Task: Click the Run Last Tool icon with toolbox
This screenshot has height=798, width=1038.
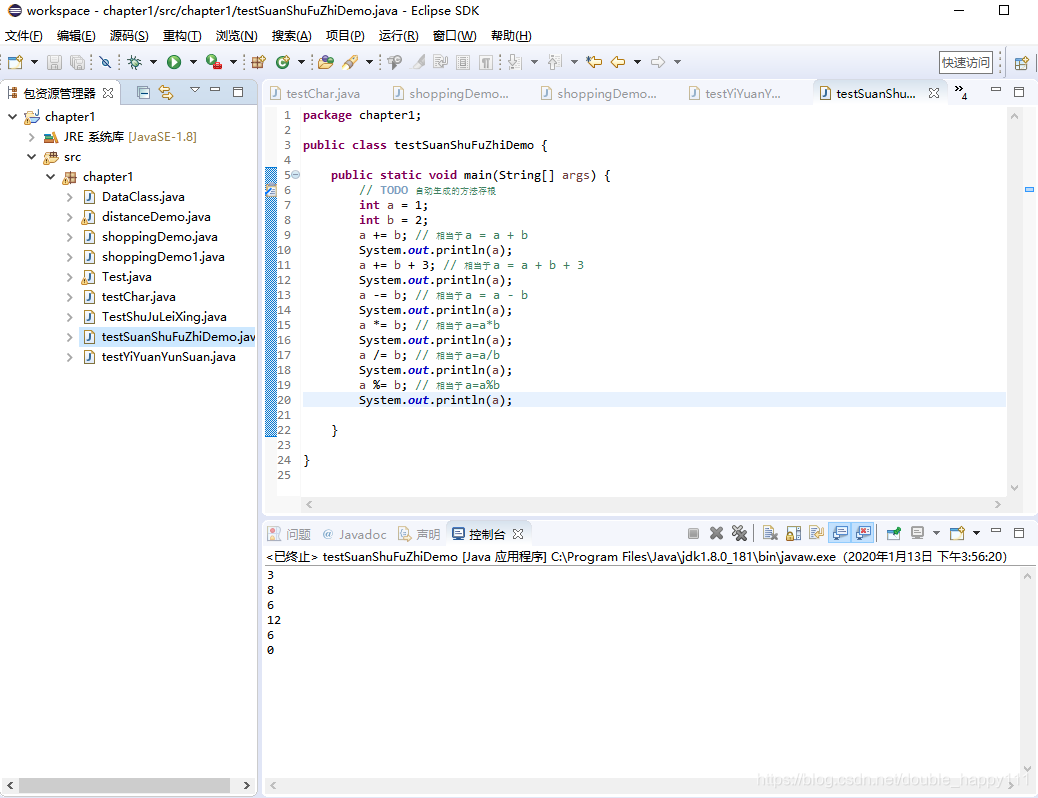Action: (x=213, y=62)
